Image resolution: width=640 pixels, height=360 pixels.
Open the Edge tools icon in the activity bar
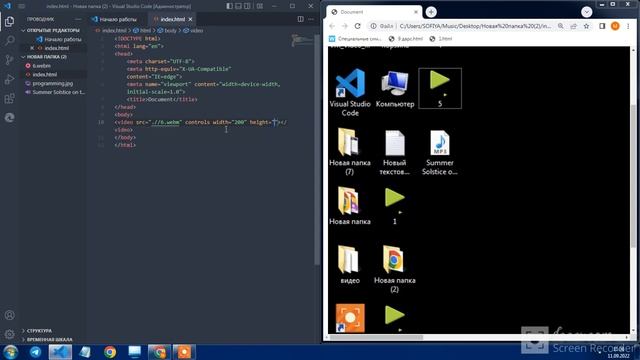pos(9,118)
